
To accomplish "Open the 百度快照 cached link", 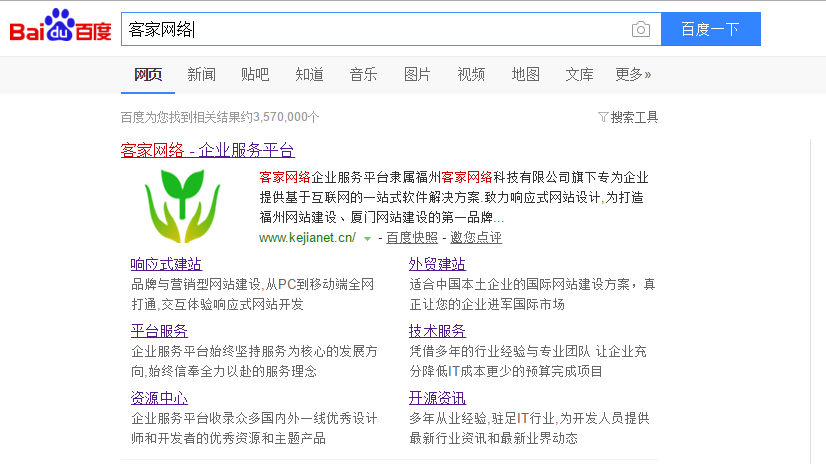I will click(412, 238).
